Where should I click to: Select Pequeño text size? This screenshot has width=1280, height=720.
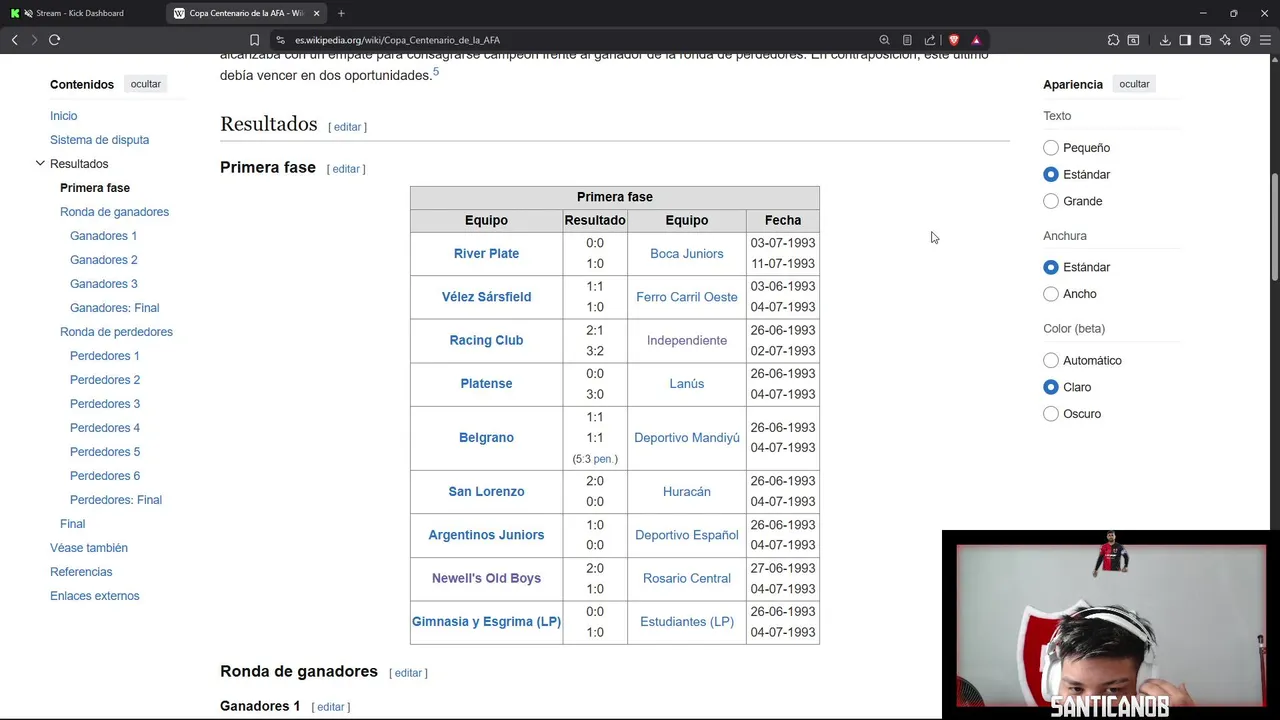[1051, 148]
